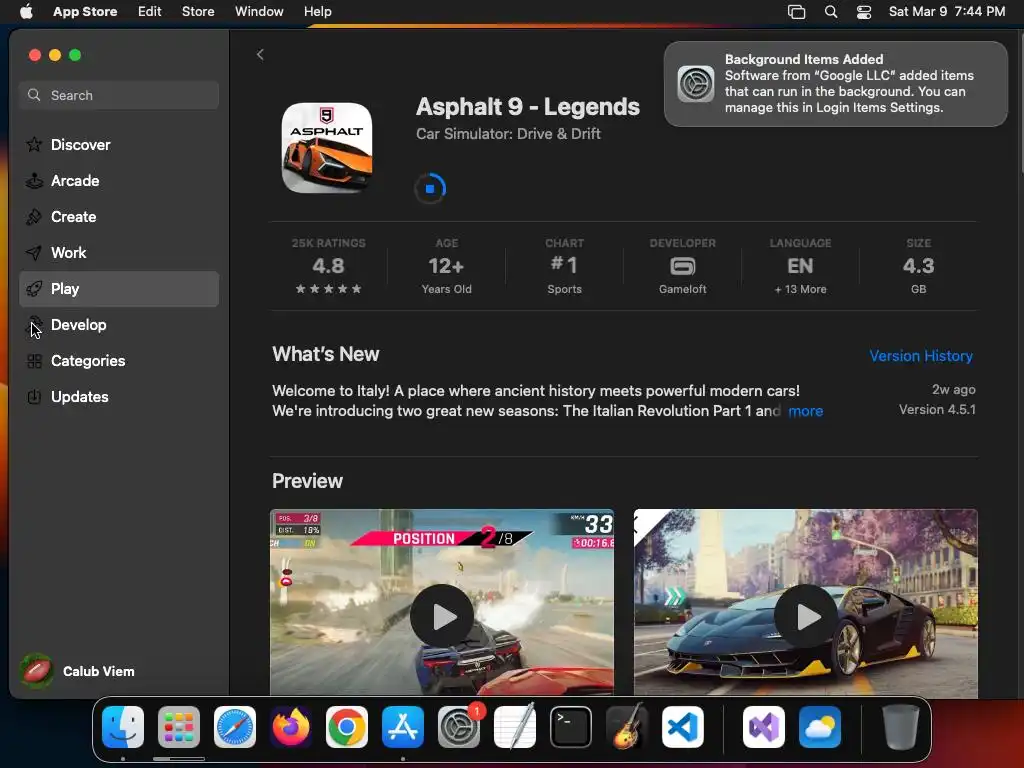Click the date and time in menu bar
Viewport: 1024px width, 768px height.
[947, 12]
